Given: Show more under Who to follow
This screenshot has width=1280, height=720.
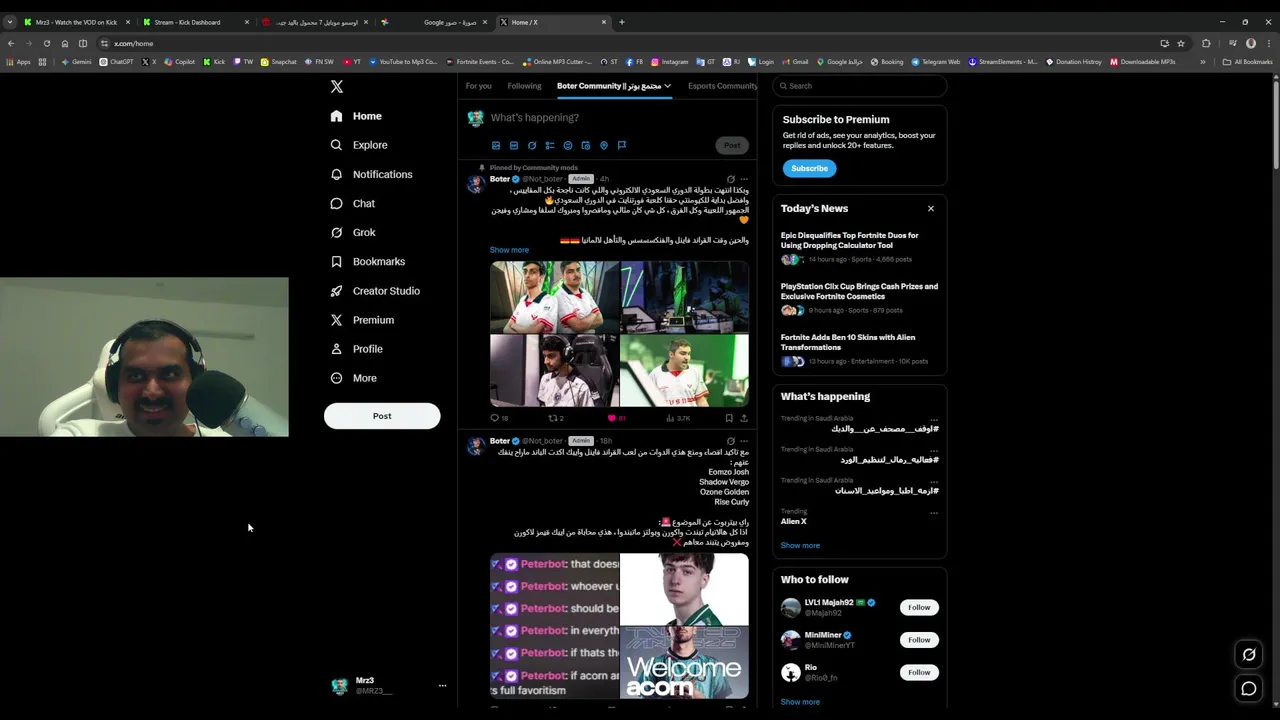Looking at the screenshot, I should (800, 702).
